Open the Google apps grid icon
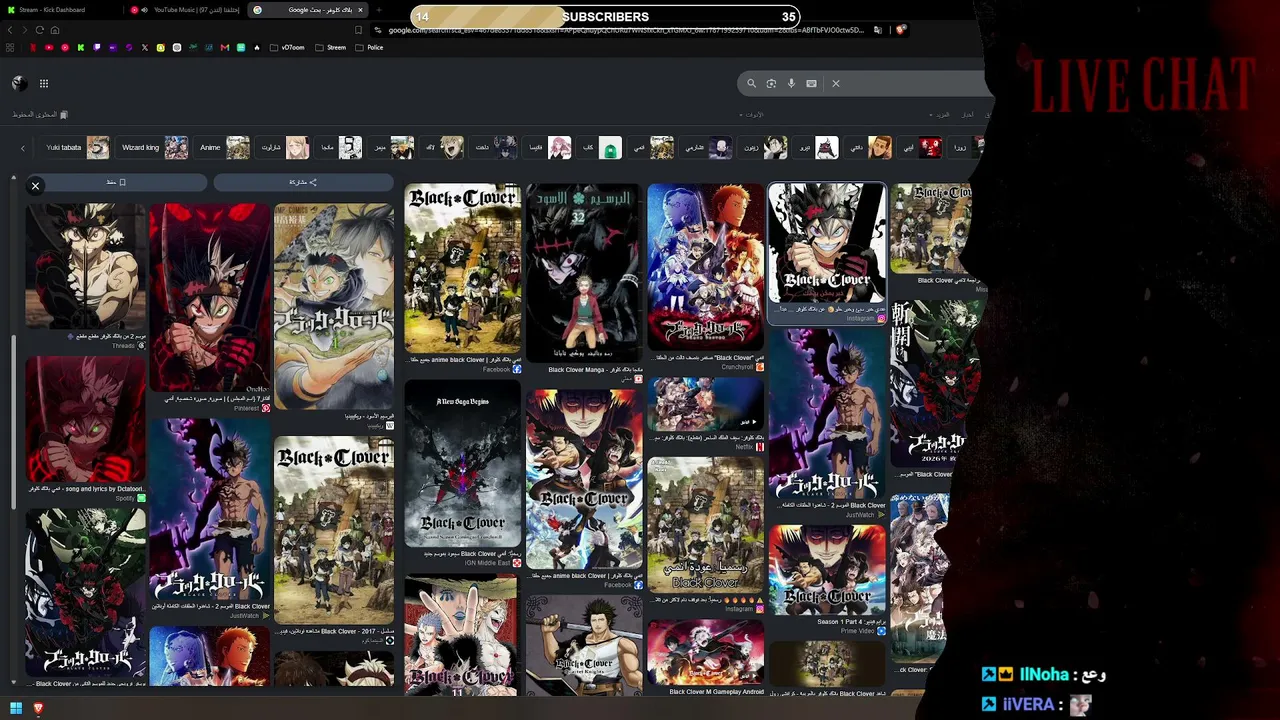The height and width of the screenshot is (720, 1280). click(x=44, y=84)
